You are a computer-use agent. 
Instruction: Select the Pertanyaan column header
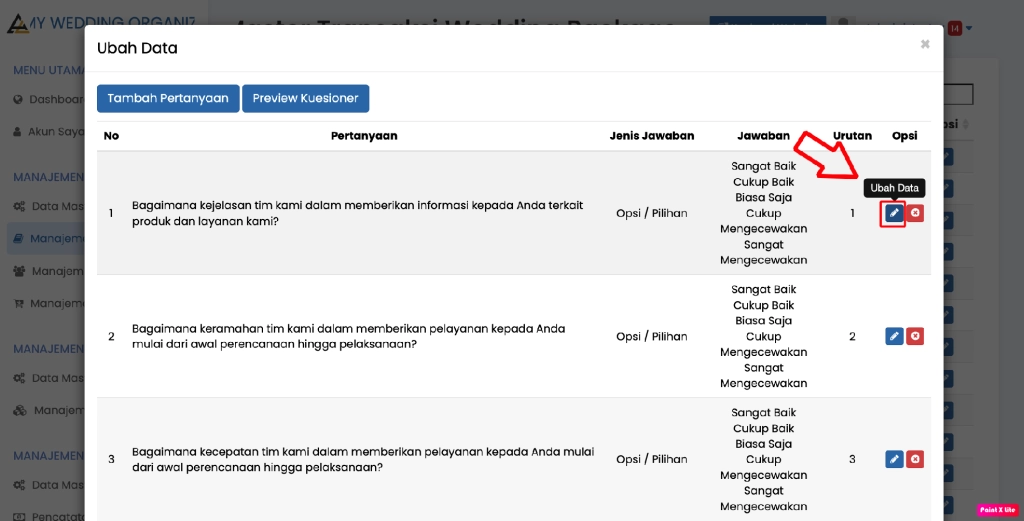click(364, 136)
